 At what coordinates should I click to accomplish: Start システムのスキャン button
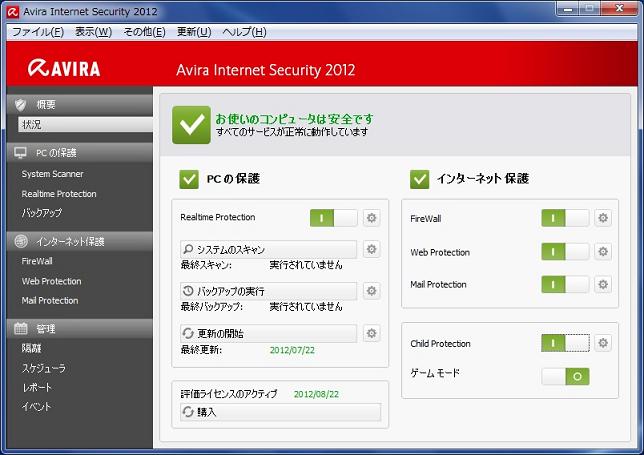pyautogui.click(x=269, y=249)
